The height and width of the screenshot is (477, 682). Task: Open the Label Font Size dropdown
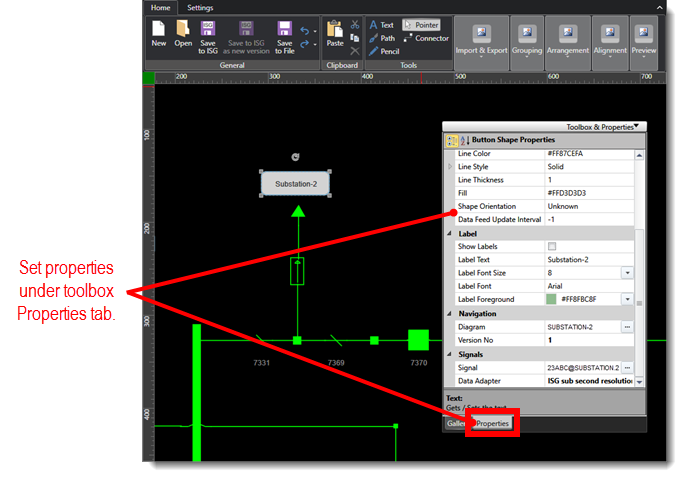point(627,273)
